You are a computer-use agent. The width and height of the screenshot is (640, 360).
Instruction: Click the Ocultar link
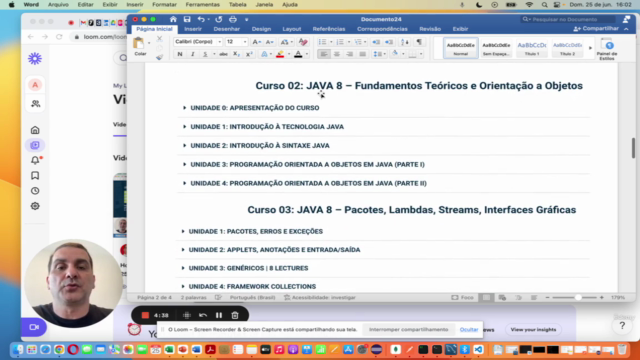(x=469, y=329)
